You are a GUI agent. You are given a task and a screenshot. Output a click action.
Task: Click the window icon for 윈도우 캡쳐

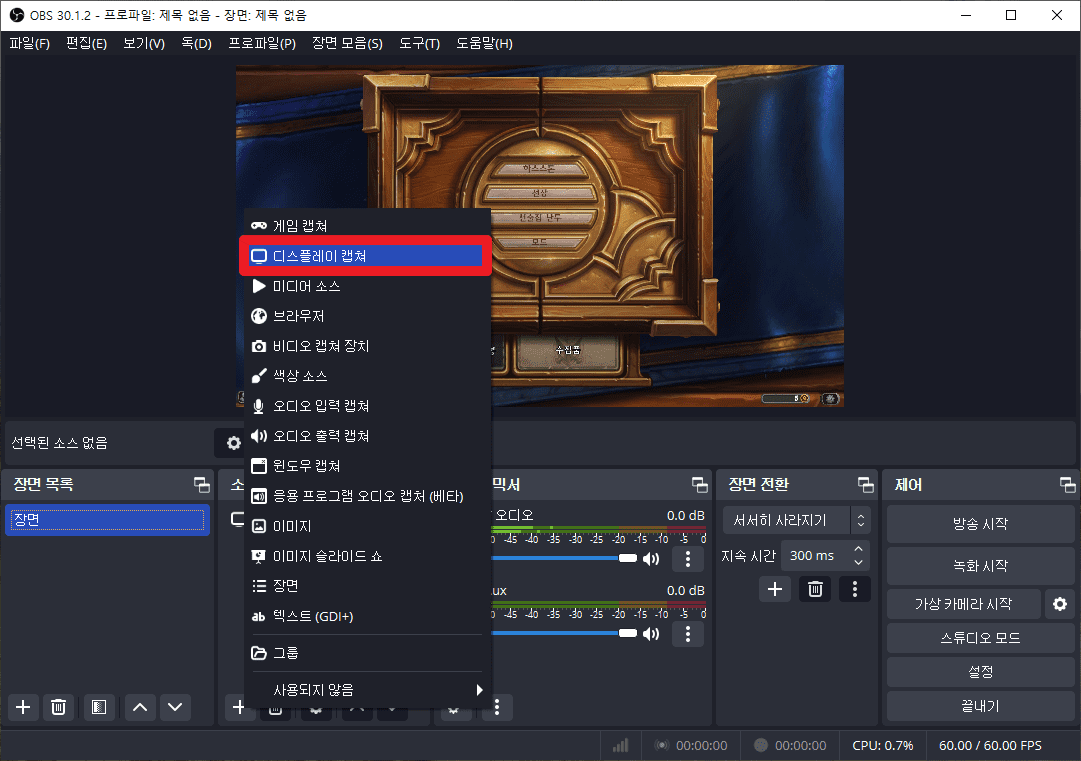tap(259, 466)
